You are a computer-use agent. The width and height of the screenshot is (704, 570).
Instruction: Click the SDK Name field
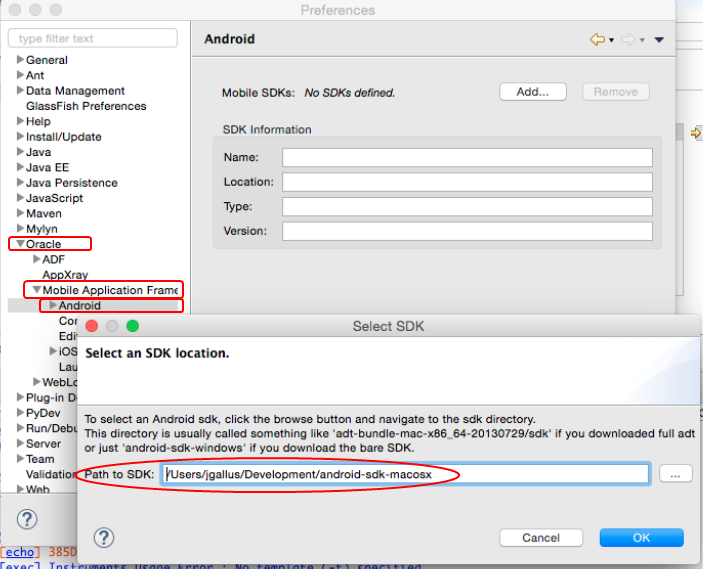point(467,158)
